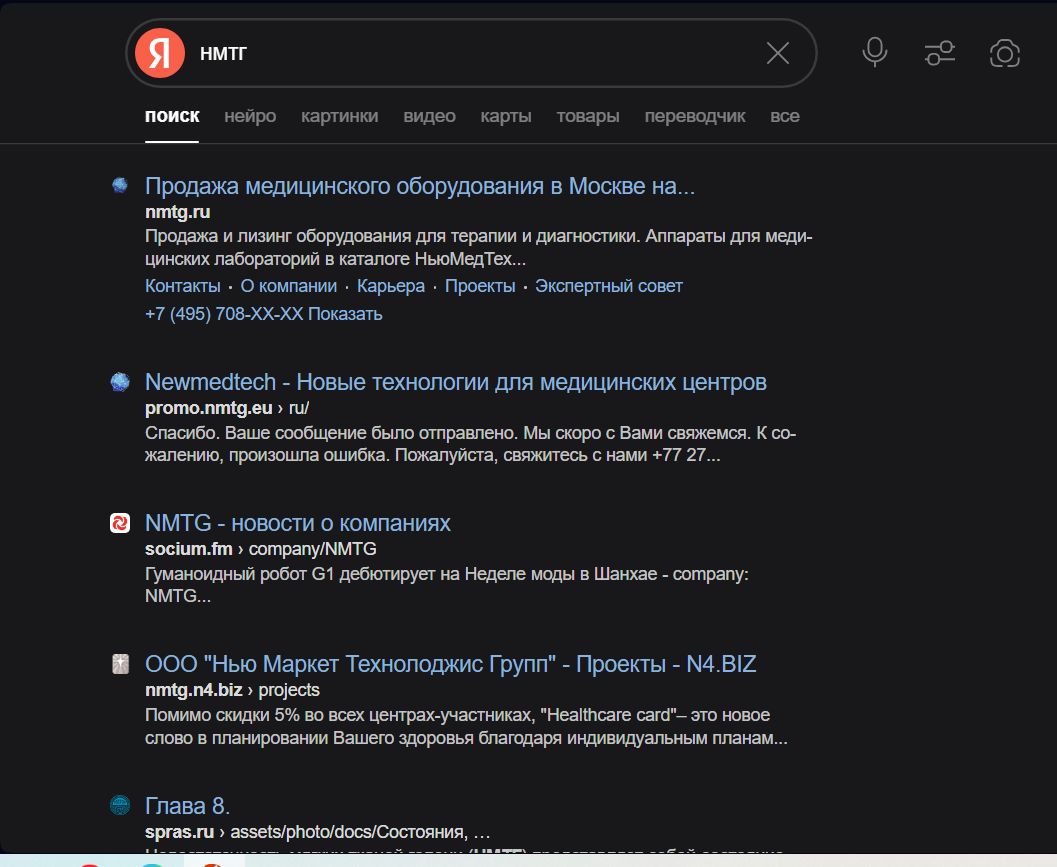Screen dimensions: 1057x867
Task: Select the поиск tab
Action: coord(172,116)
